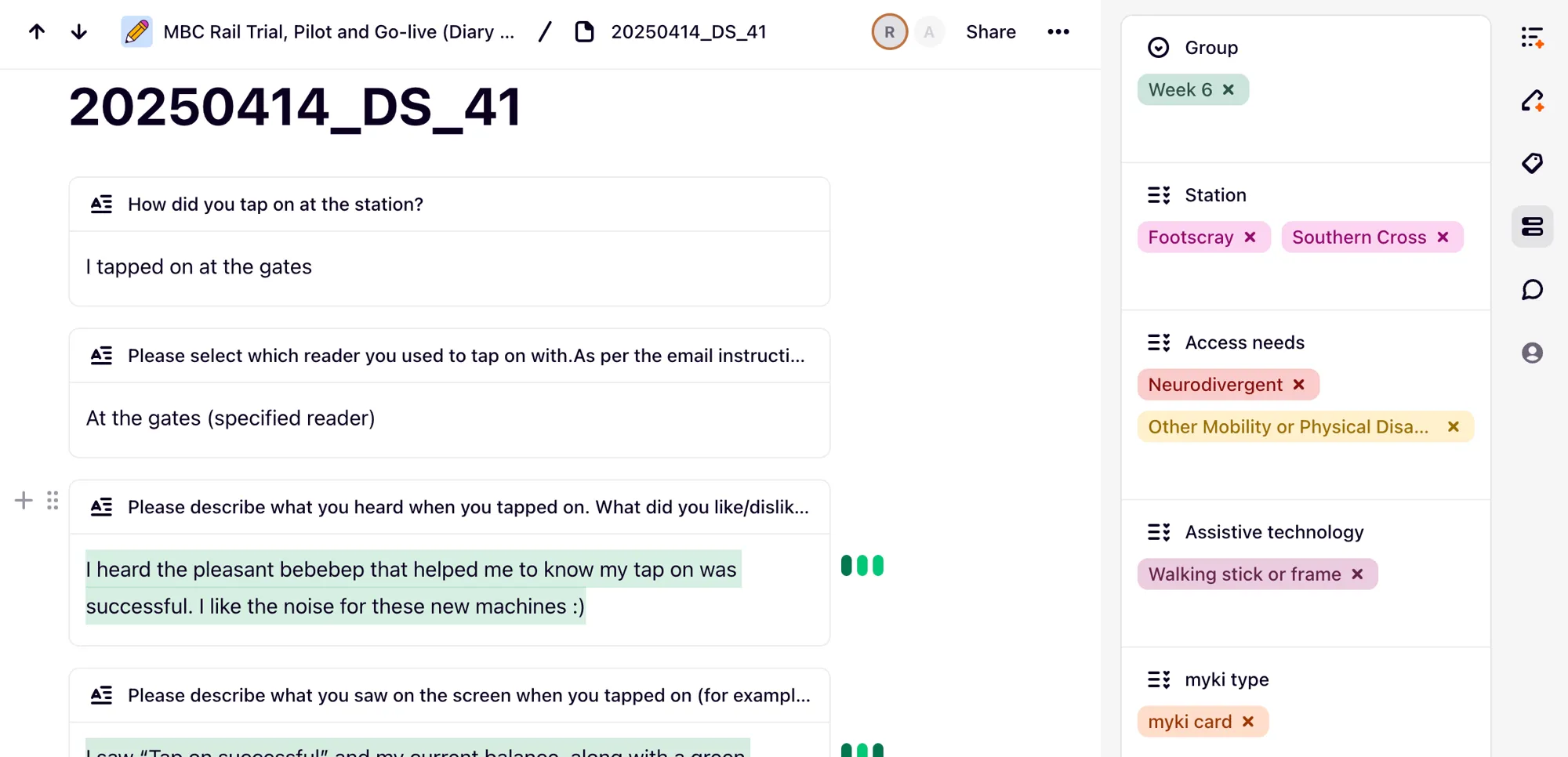Open the tags panel icon

click(1533, 163)
